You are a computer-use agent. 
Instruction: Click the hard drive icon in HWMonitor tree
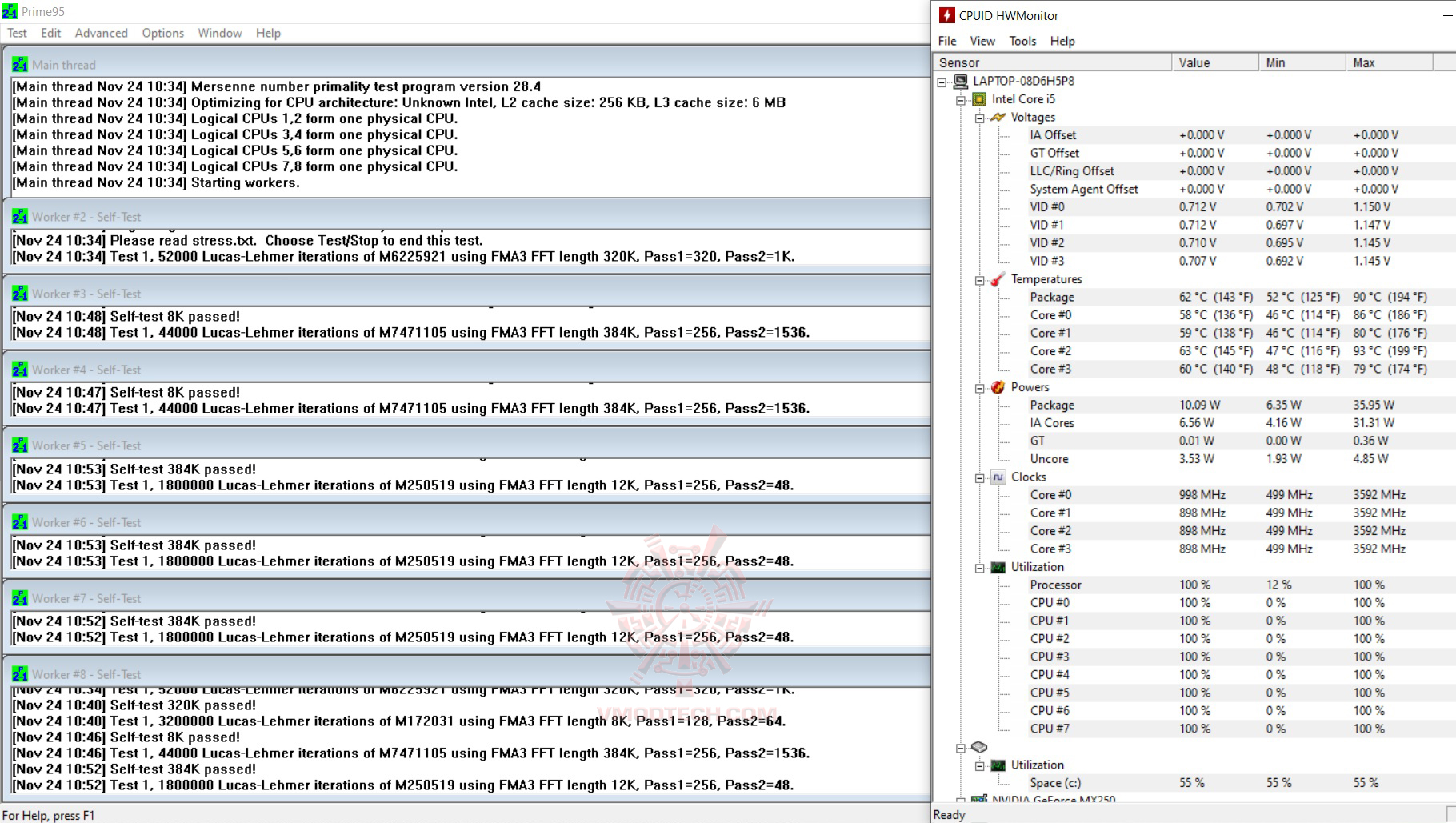pyautogui.click(x=979, y=747)
